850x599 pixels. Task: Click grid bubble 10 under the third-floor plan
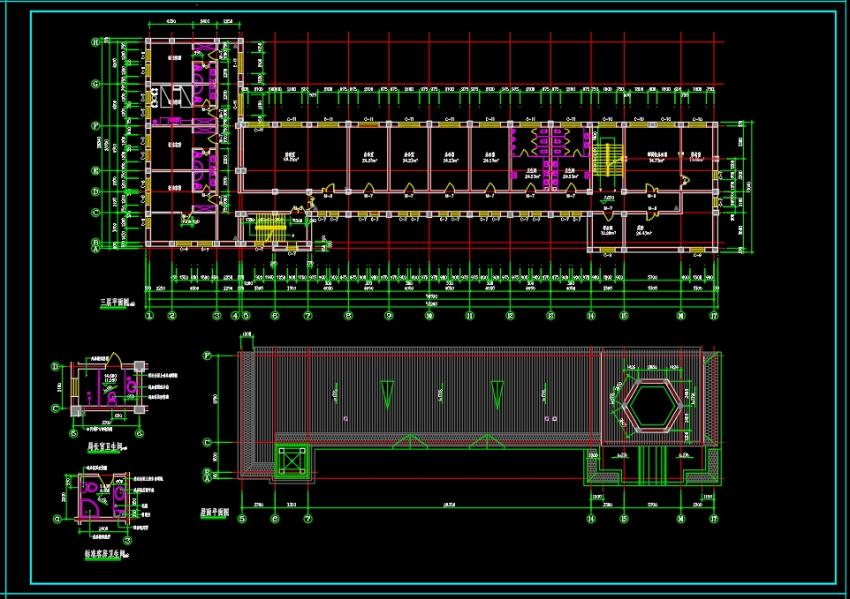point(429,315)
